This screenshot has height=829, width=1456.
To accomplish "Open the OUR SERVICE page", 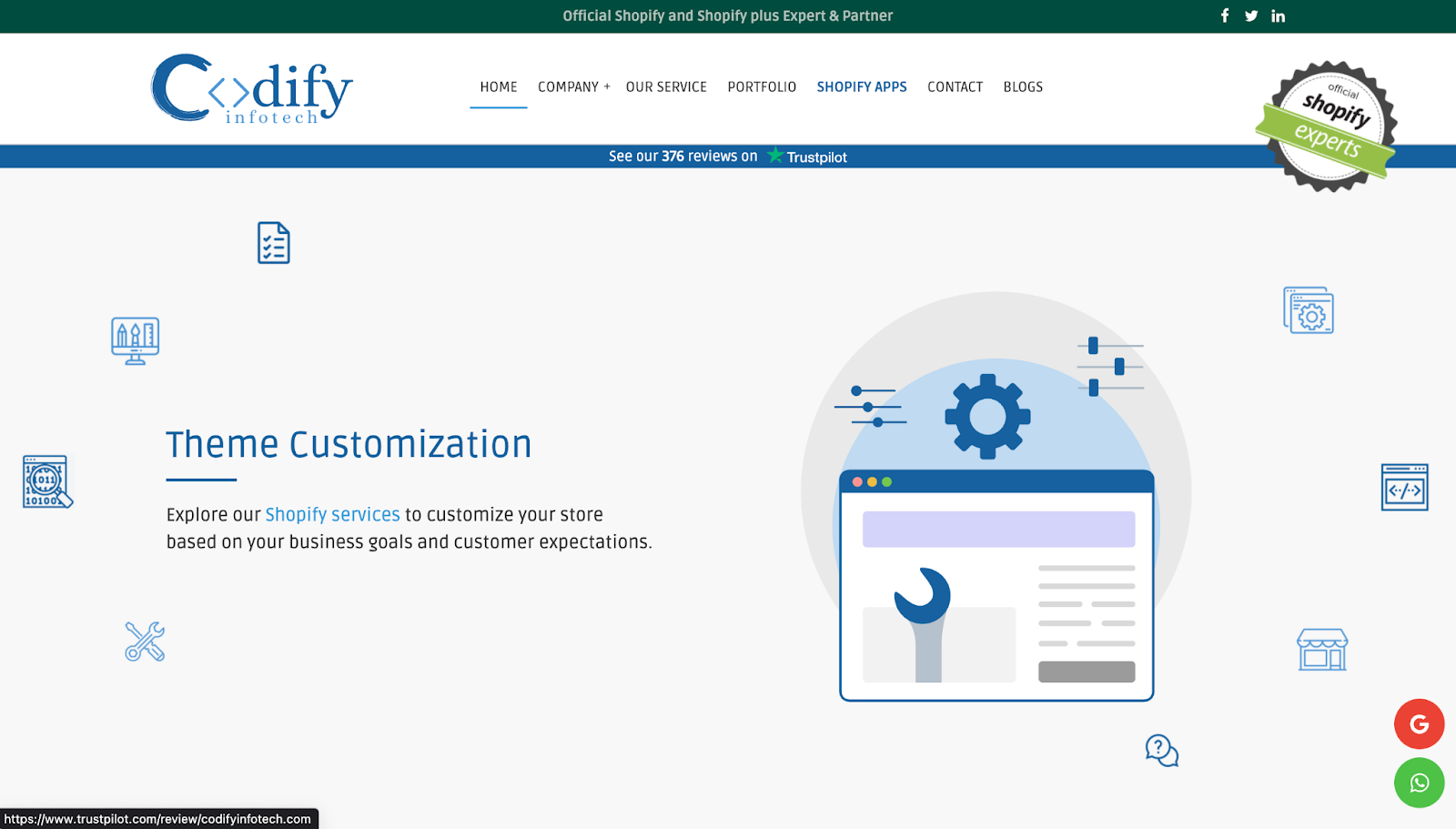I will pyautogui.click(x=666, y=86).
